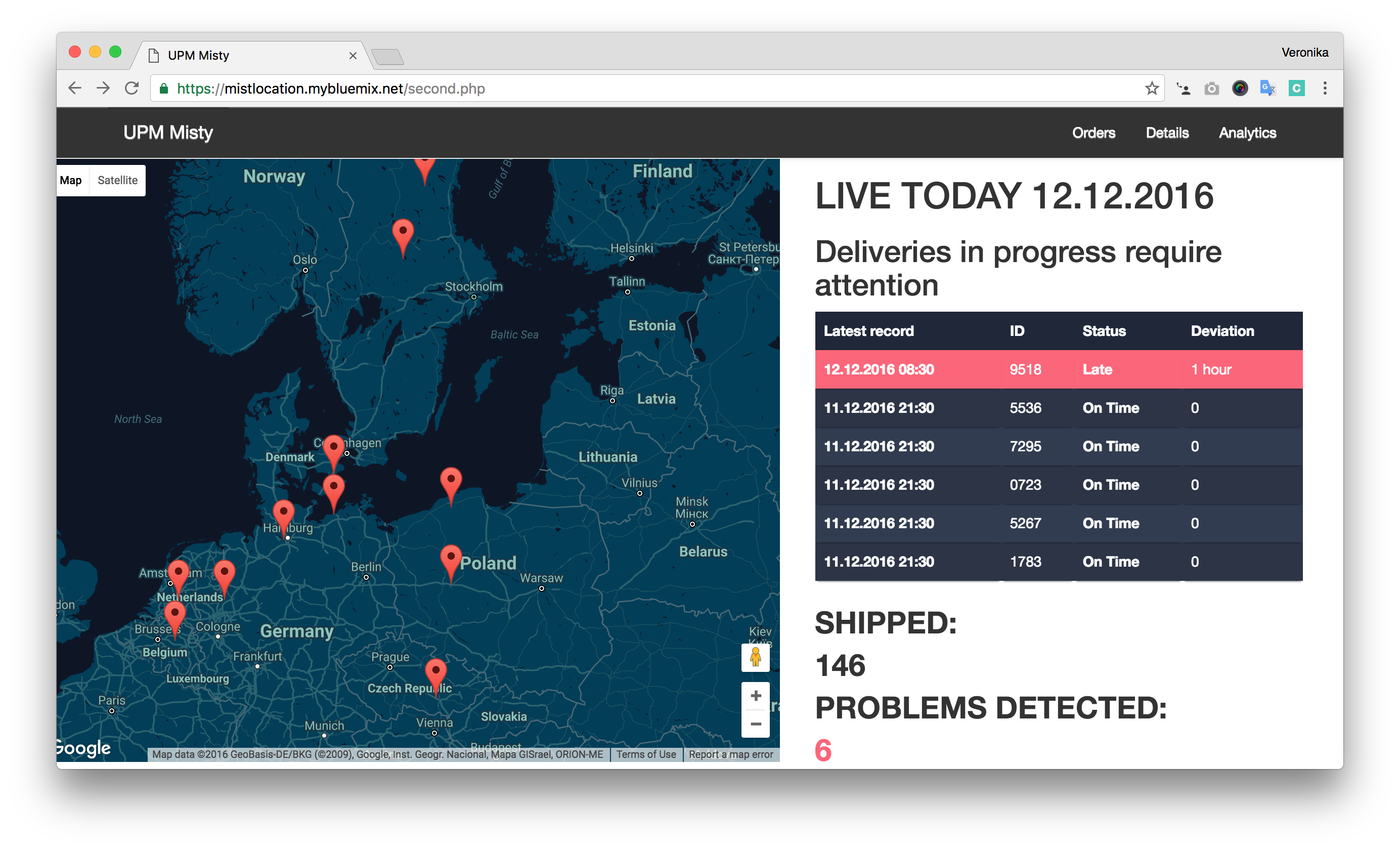Click the Terms of Use link
This screenshot has height=850, width=1400.
(x=646, y=754)
